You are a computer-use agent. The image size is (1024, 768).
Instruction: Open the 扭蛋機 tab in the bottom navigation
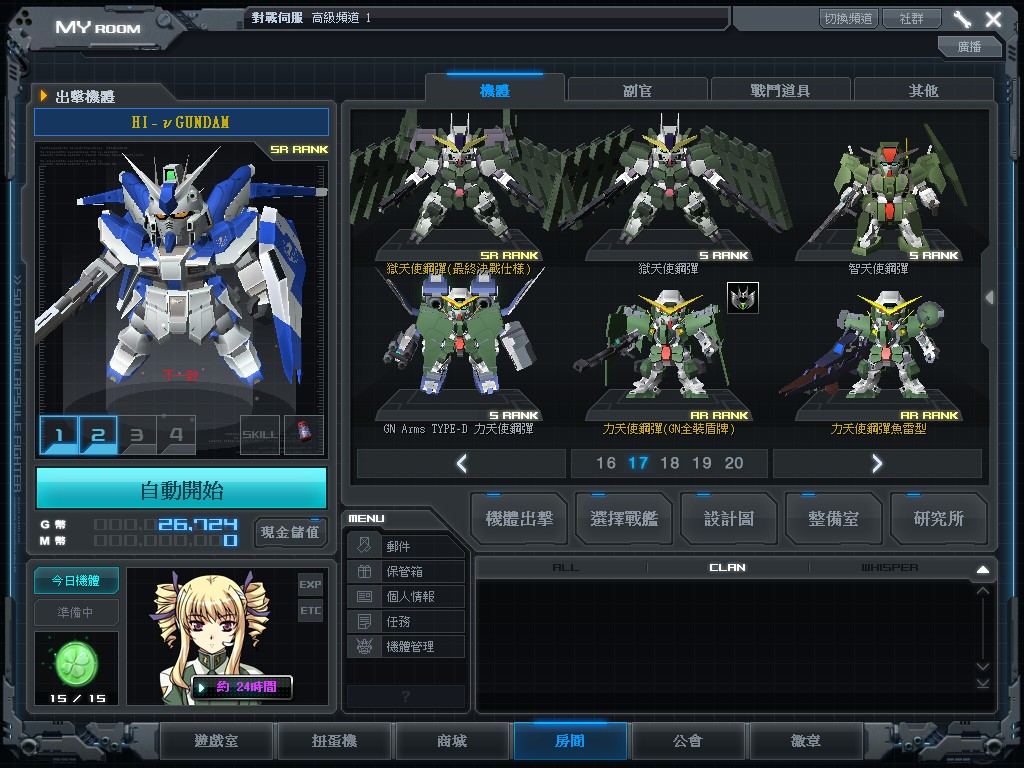[335, 741]
